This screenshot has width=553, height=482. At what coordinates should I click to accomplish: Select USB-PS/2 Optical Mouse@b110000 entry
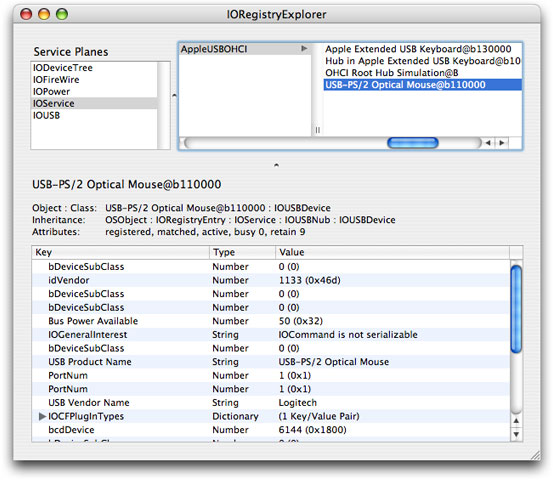pyautogui.click(x=422, y=85)
